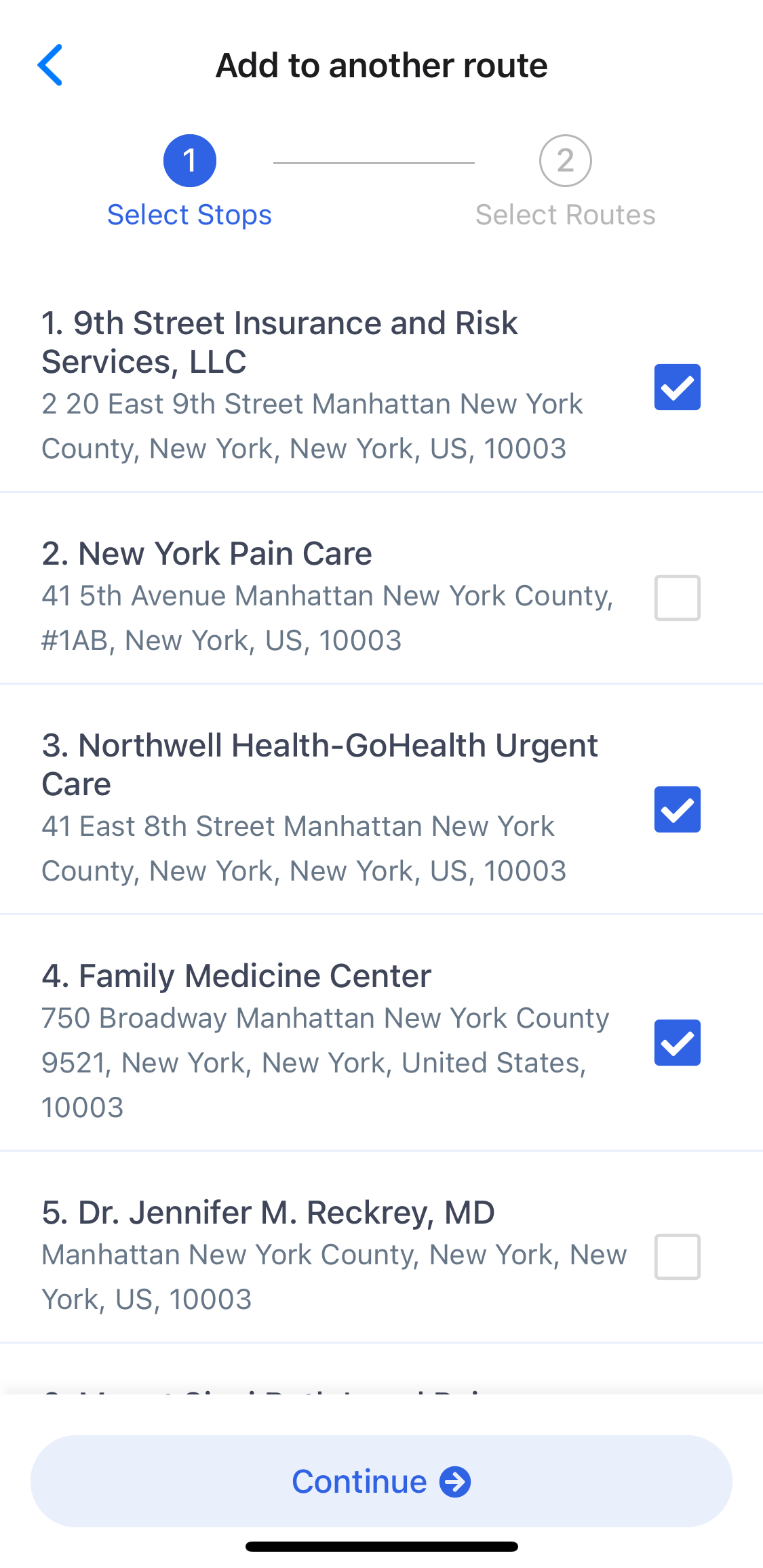Screen dimensions: 763x1568
Task: Tap the 750 Broadway address text
Action: point(326,1062)
